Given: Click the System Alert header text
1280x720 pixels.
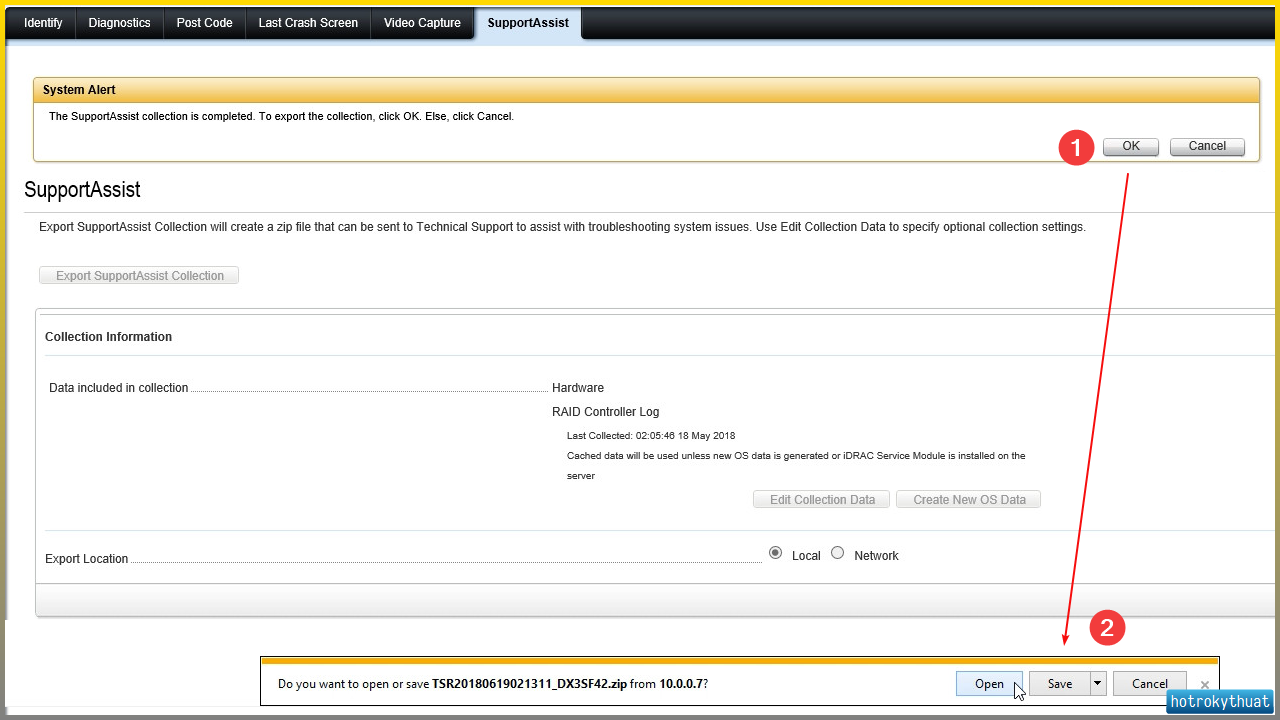Looking at the screenshot, I should [x=79, y=90].
